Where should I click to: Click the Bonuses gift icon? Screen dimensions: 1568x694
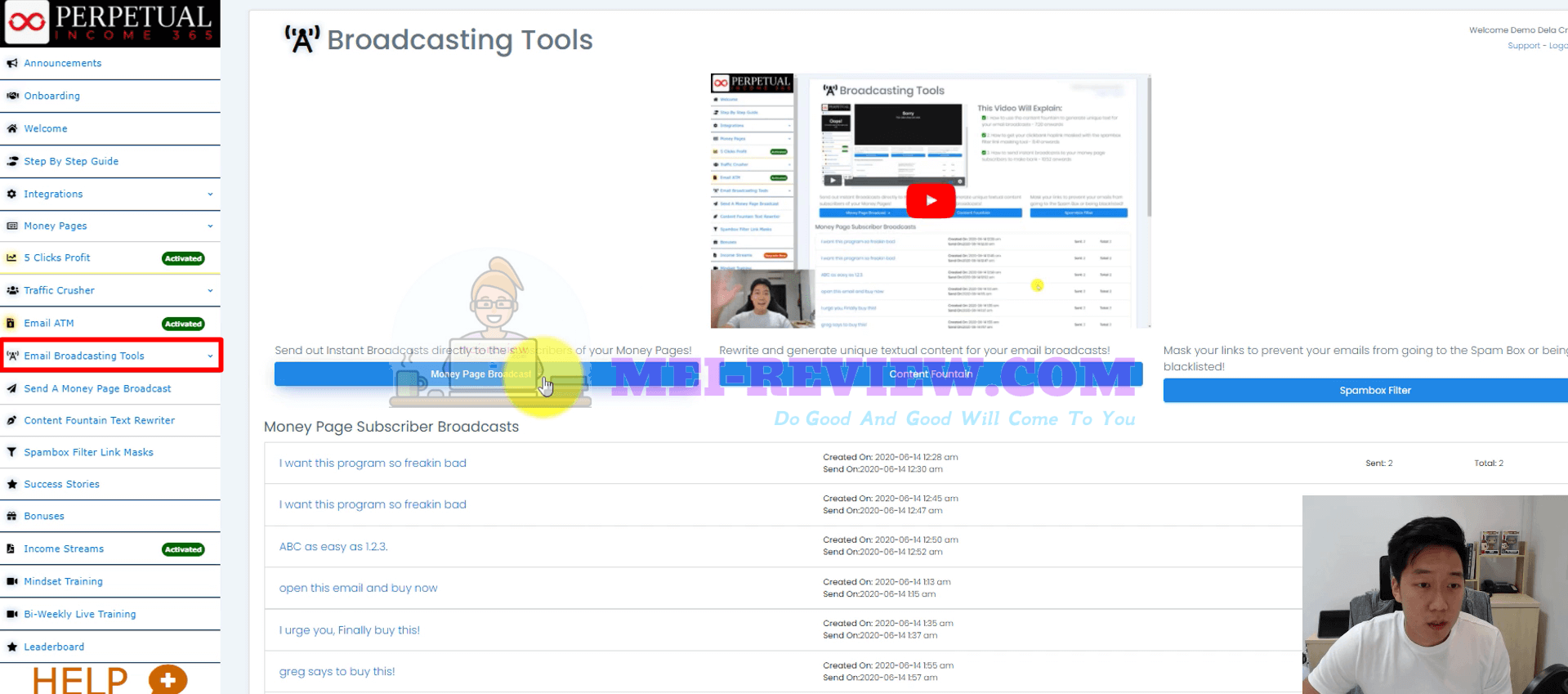(12, 516)
